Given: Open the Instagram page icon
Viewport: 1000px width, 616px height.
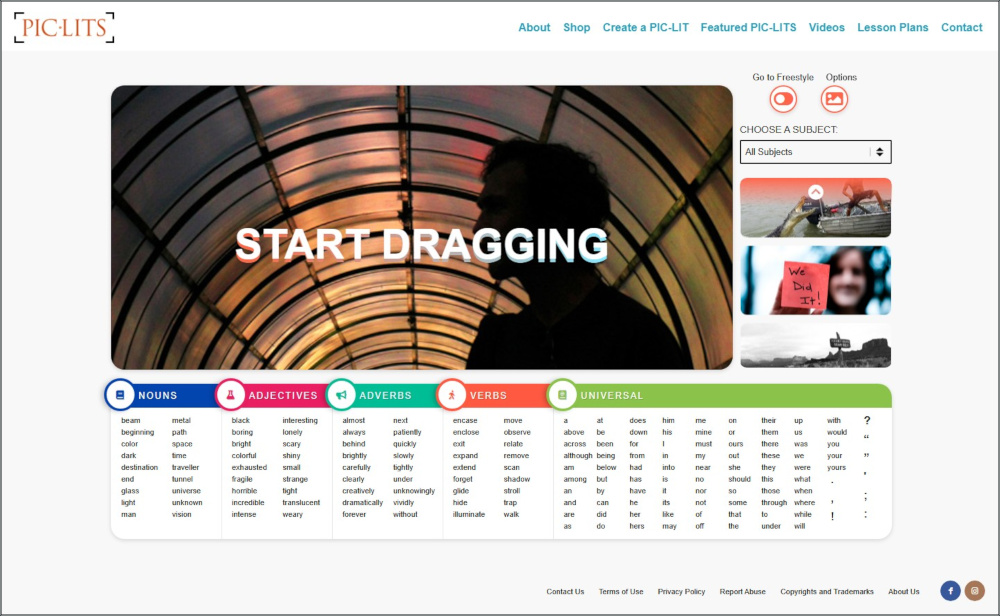Looking at the screenshot, I should tap(974, 590).
